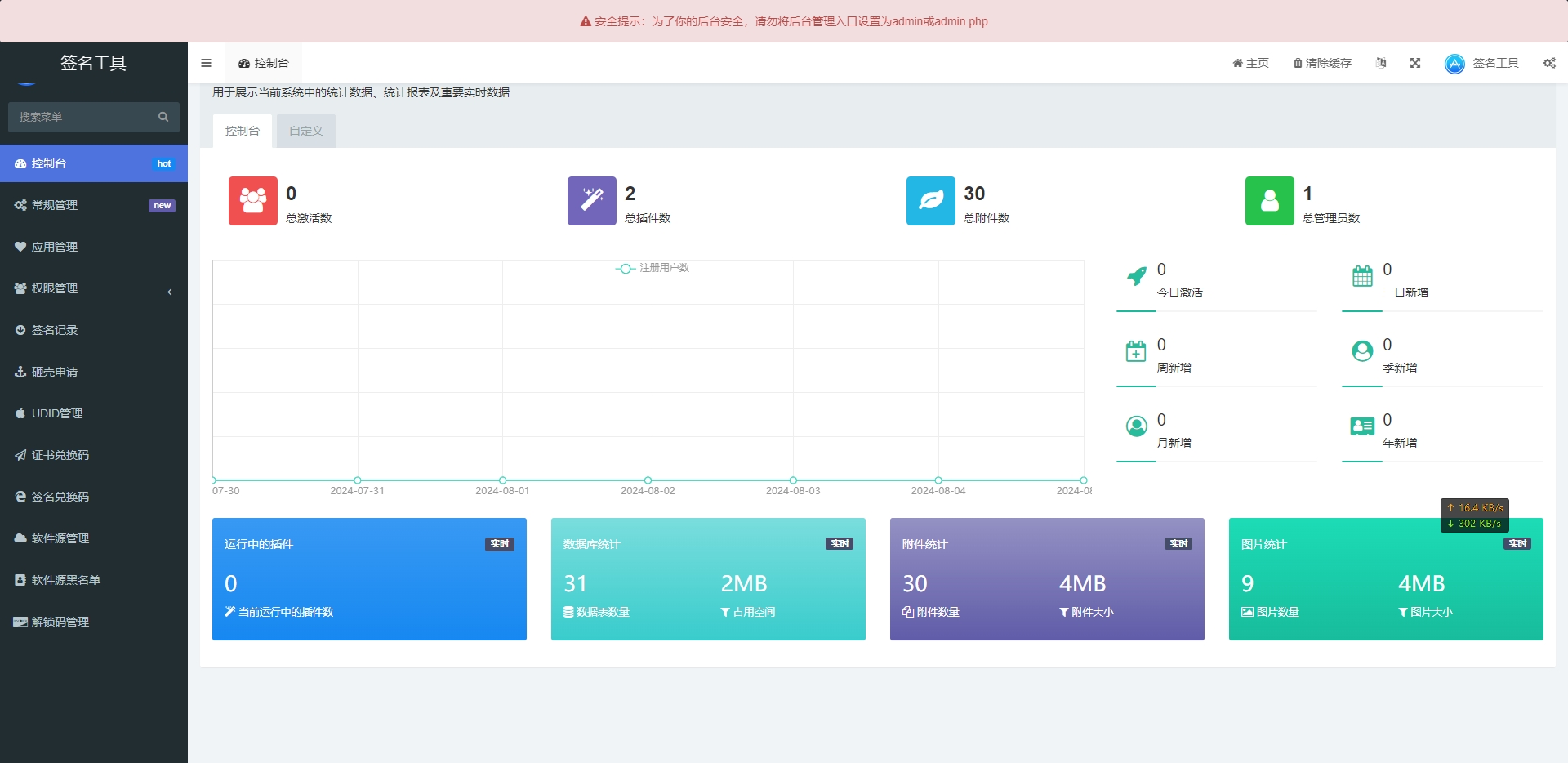Click the rocket icon for today's activations
Screen dimensions: 1568x763
click(1136, 277)
